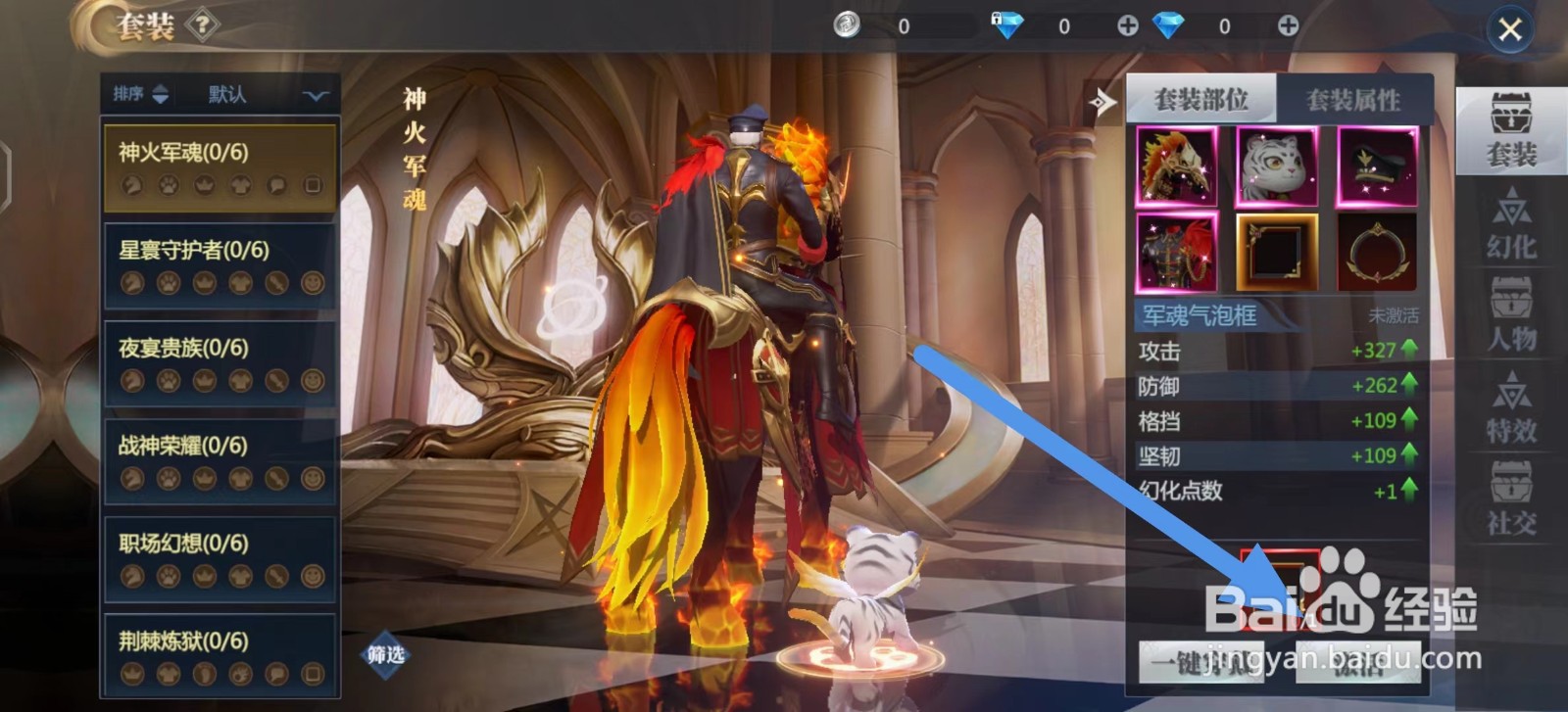Open the 套装 side menu category

[x=1511, y=130]
